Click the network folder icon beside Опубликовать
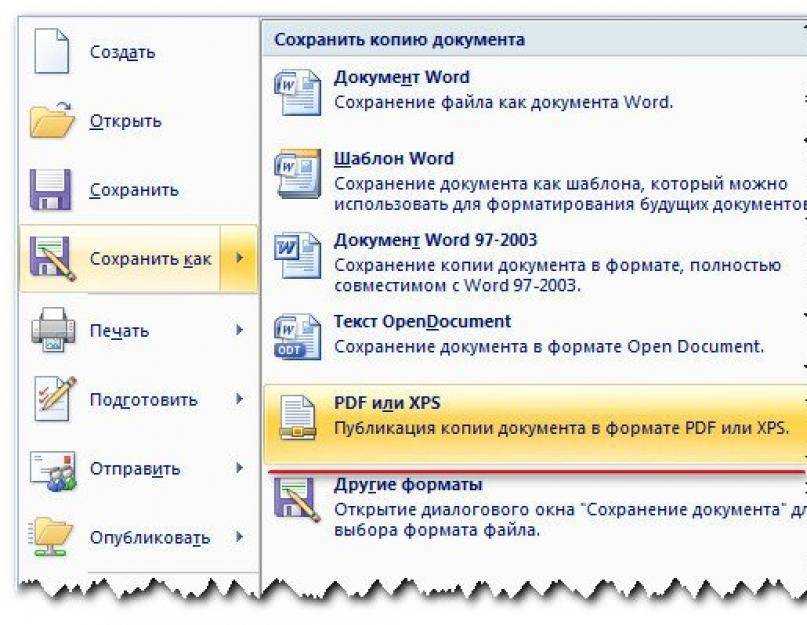 pos(51,537)
